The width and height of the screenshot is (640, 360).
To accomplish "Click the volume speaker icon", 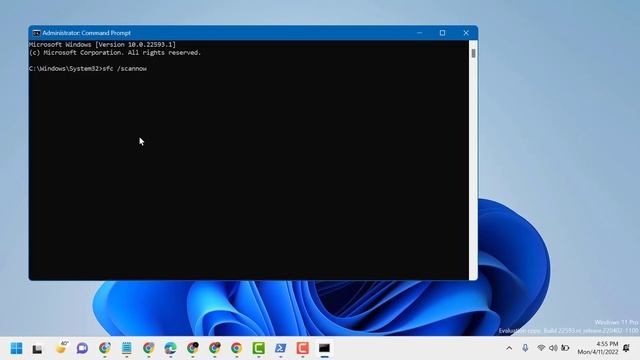I will coord(553,348).
